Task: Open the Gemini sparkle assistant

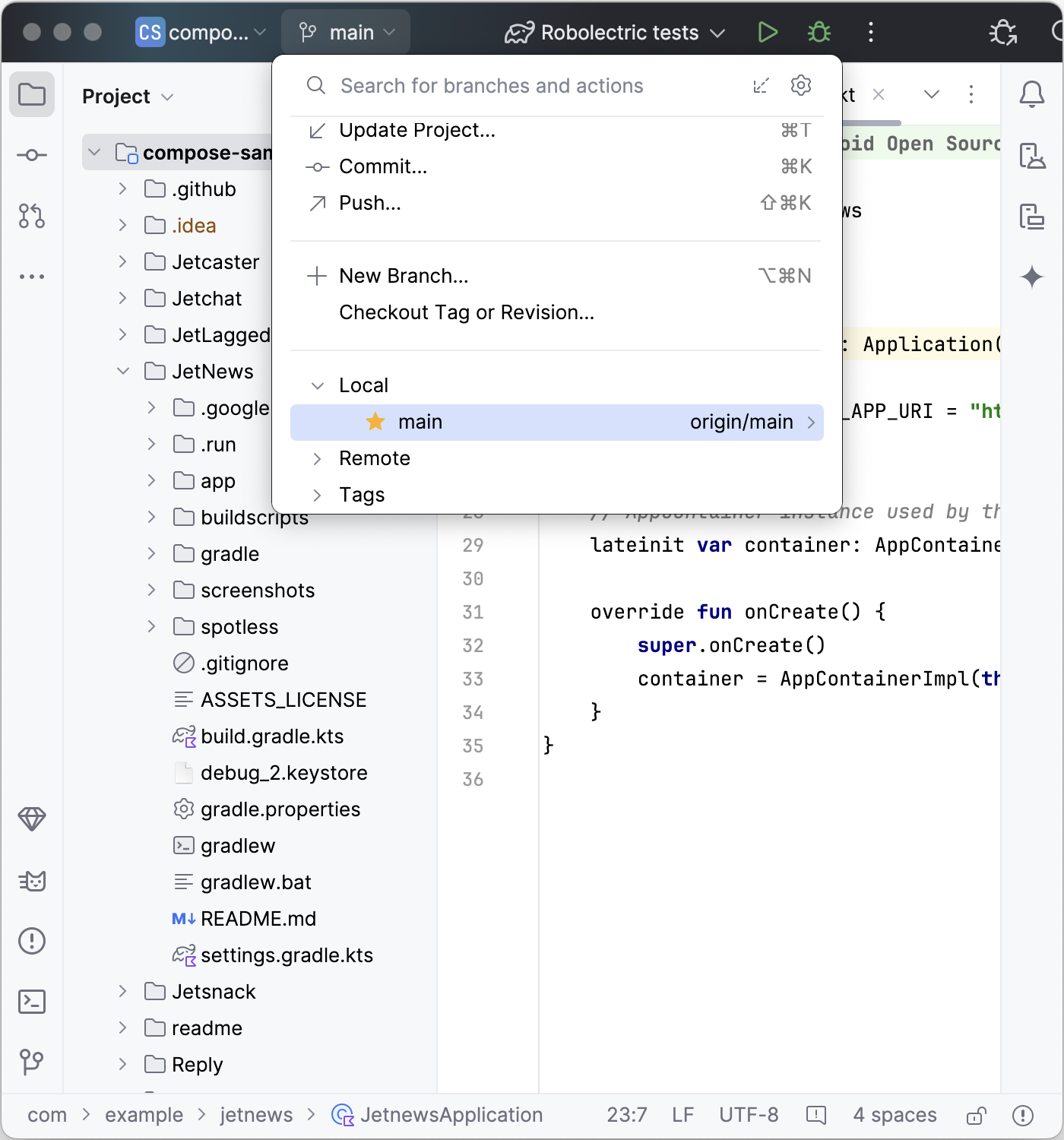Action: point(1031,277)
